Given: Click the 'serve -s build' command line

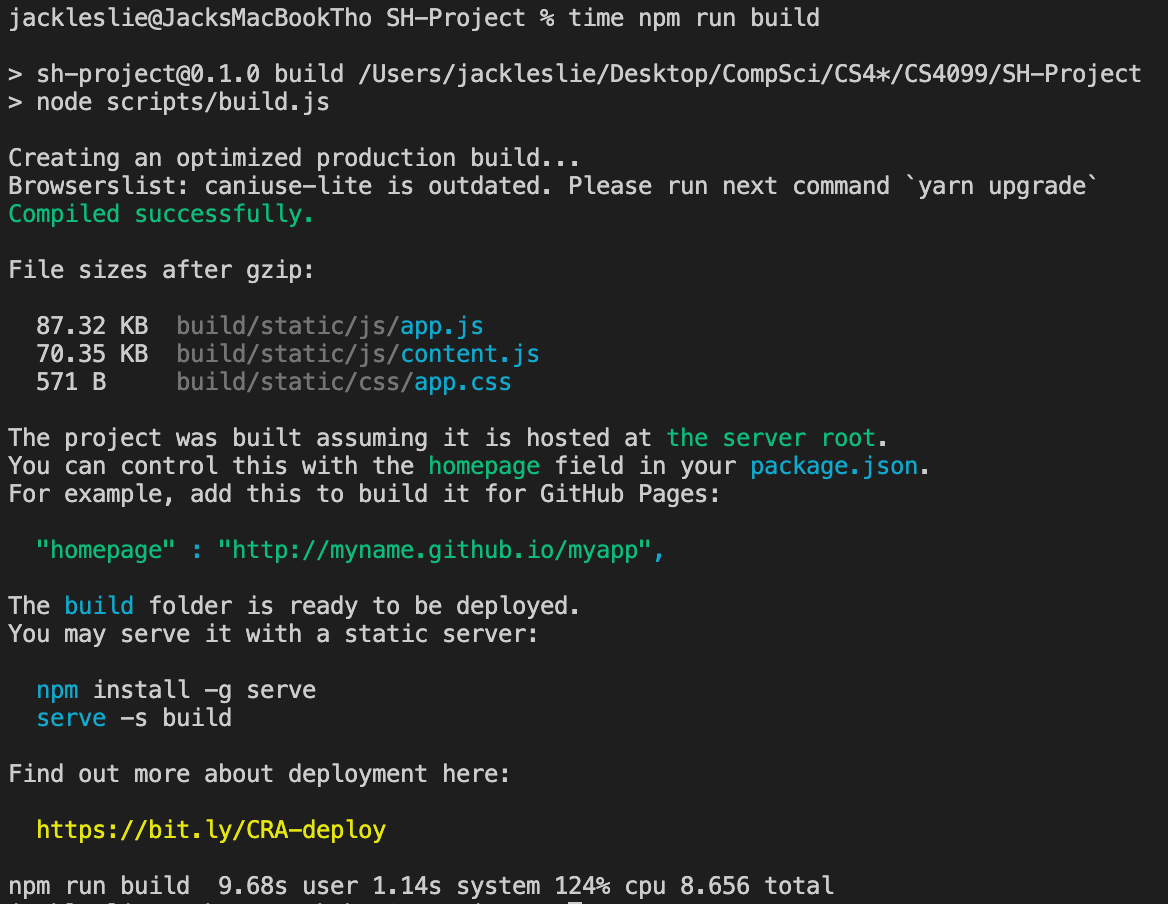Looking at the screenshot, I should pos(134,718).
